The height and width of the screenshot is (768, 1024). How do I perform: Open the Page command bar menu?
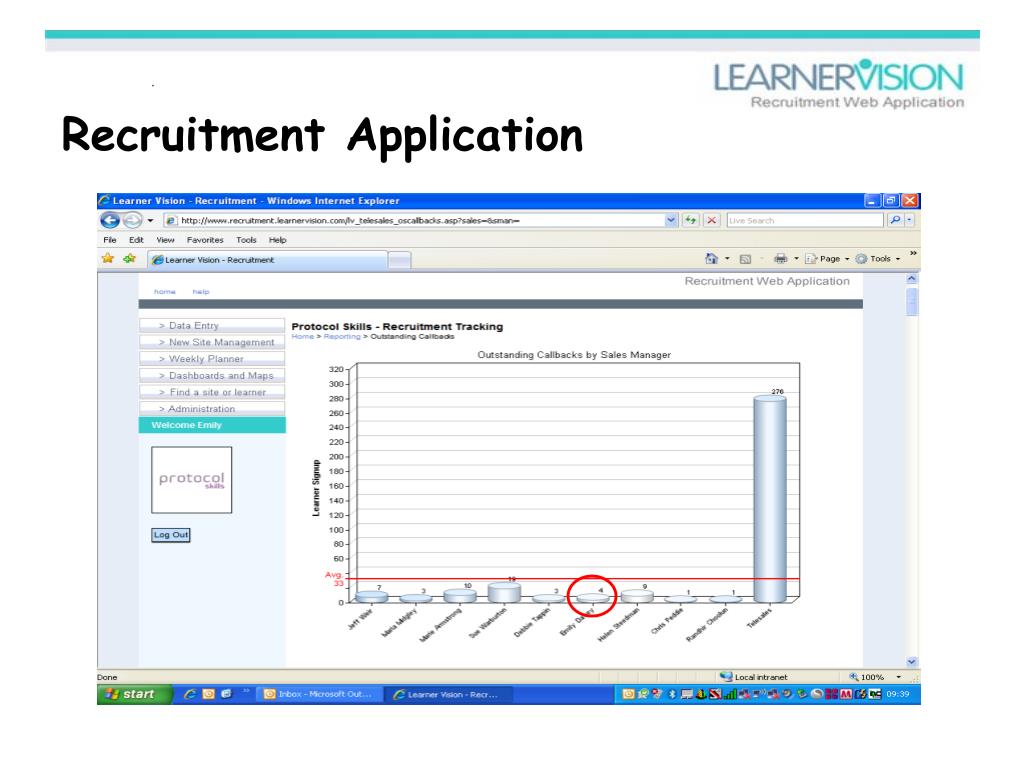827,259
